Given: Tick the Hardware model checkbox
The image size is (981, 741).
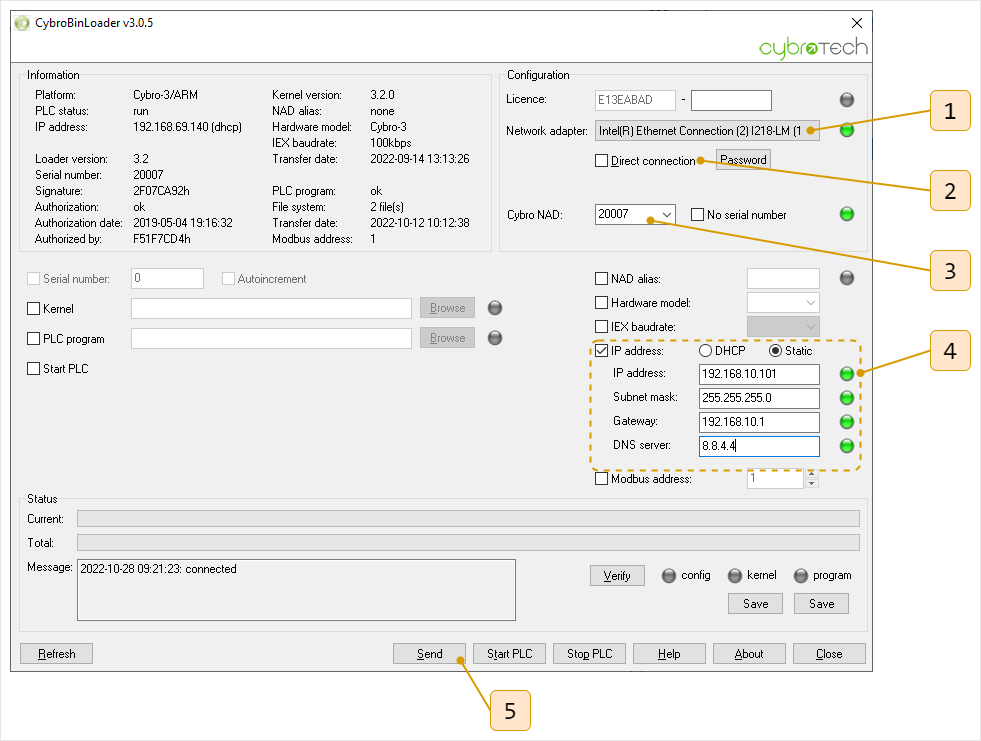Looking at the screenshot, I should point(601,303).
